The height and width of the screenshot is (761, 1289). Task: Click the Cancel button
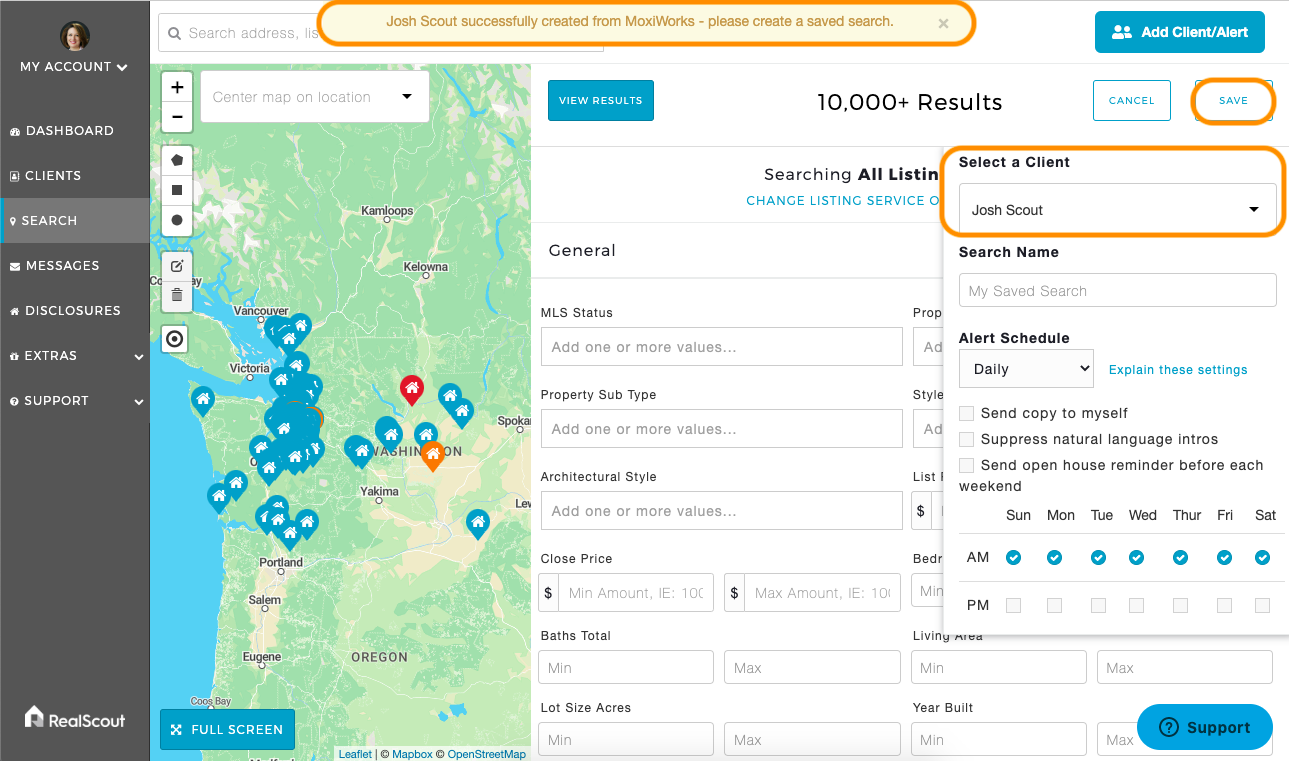pos(1131,100)
